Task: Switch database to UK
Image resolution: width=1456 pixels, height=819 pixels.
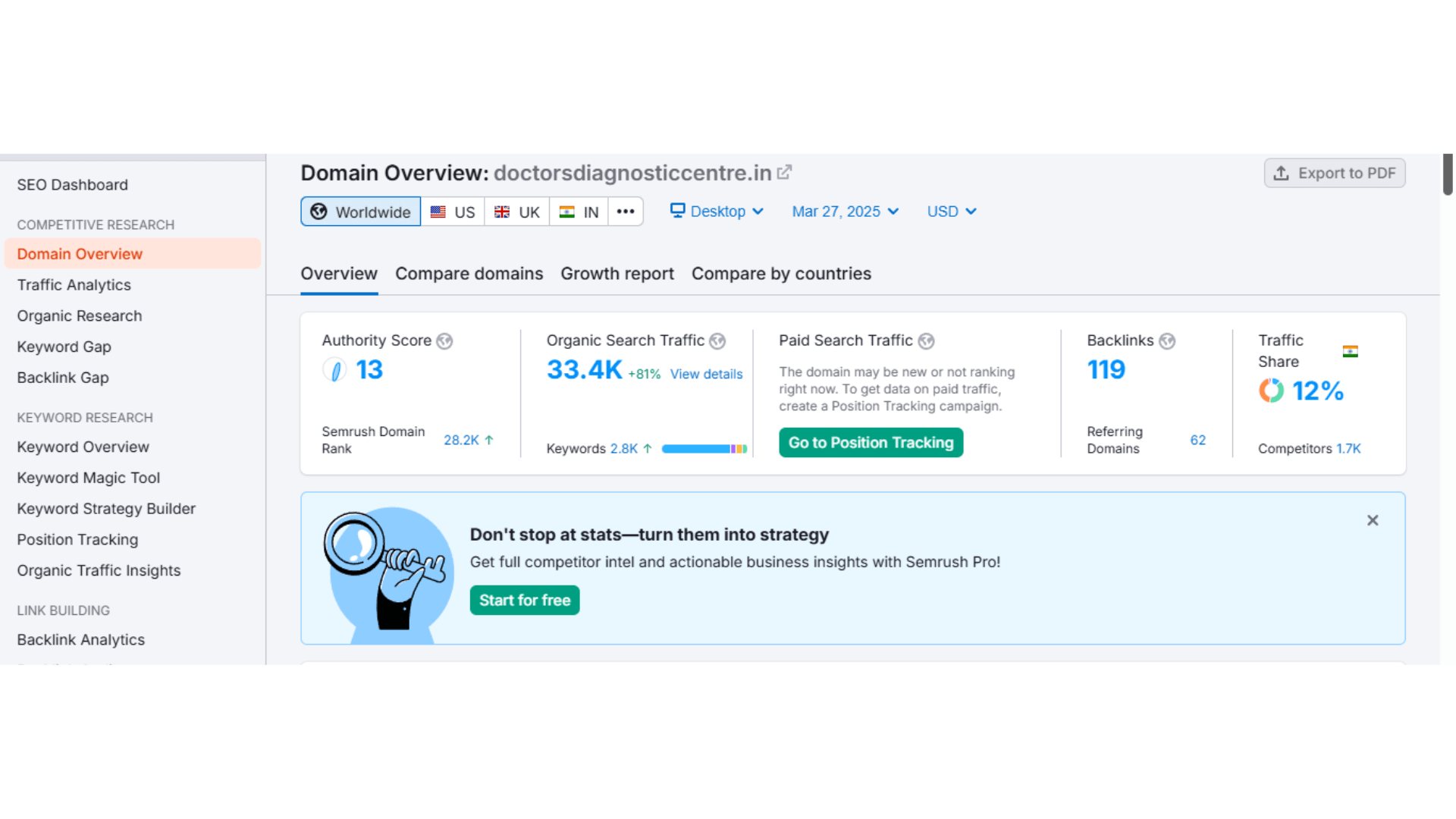Action: 517,212
